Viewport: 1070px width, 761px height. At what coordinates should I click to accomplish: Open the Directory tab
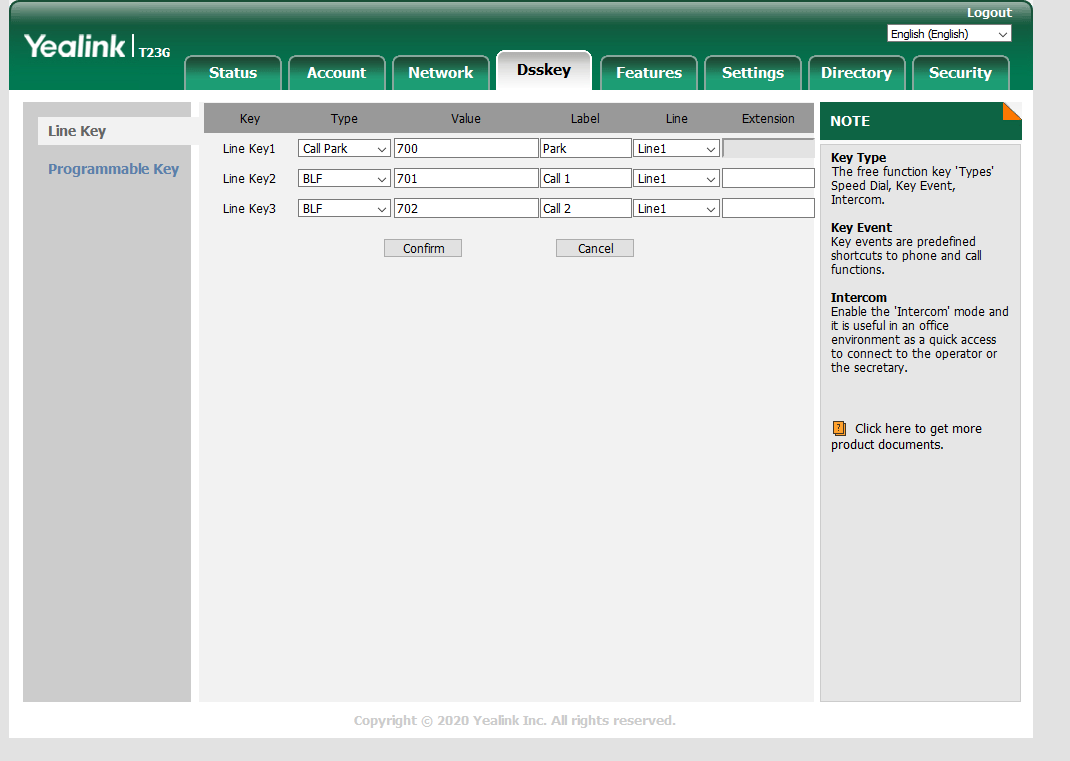coord(855,73)
